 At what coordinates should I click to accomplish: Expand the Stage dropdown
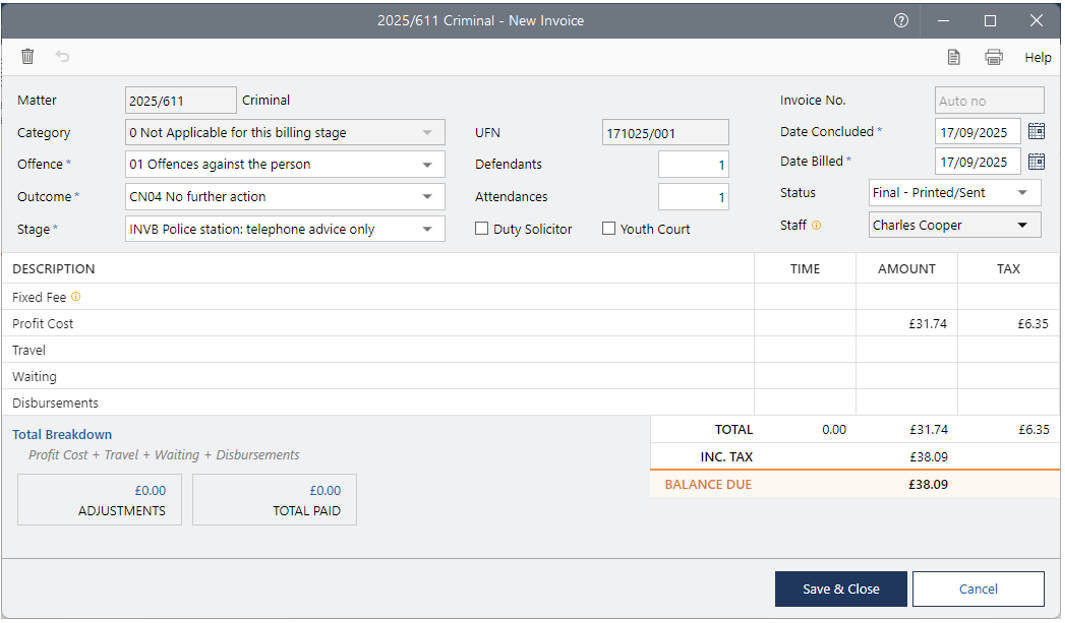point(427,229)
